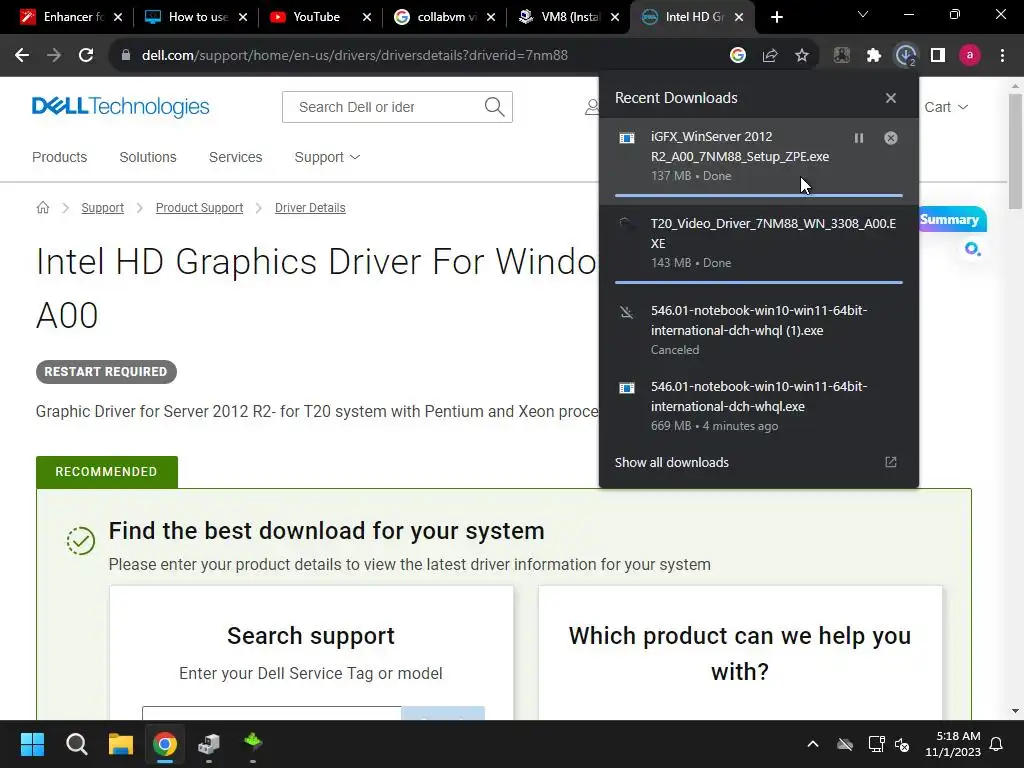Open the Windows Start menu

click(x=32, y=744)
